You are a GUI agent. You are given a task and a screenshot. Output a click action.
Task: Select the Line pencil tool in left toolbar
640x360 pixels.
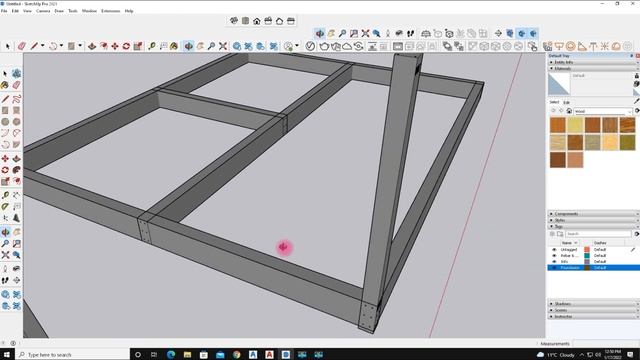(x=5, y=99)
